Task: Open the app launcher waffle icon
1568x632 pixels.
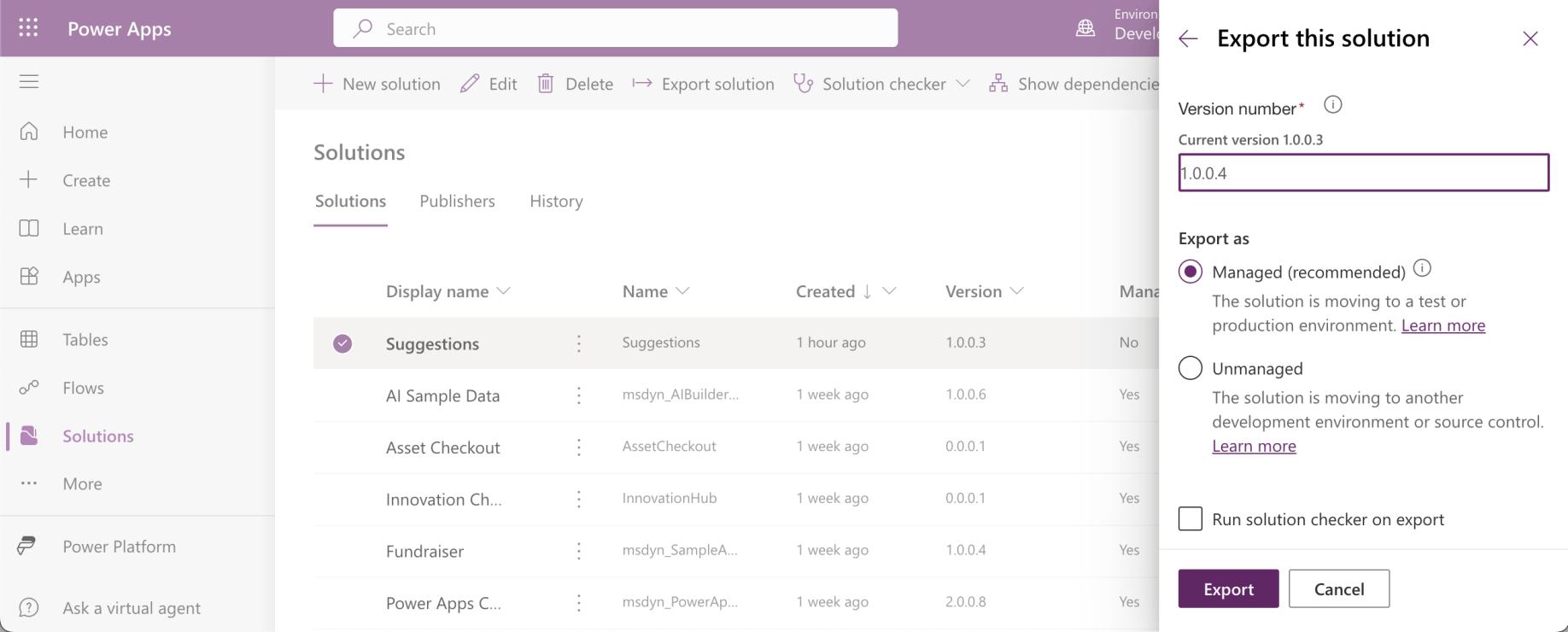Action: 28,28
